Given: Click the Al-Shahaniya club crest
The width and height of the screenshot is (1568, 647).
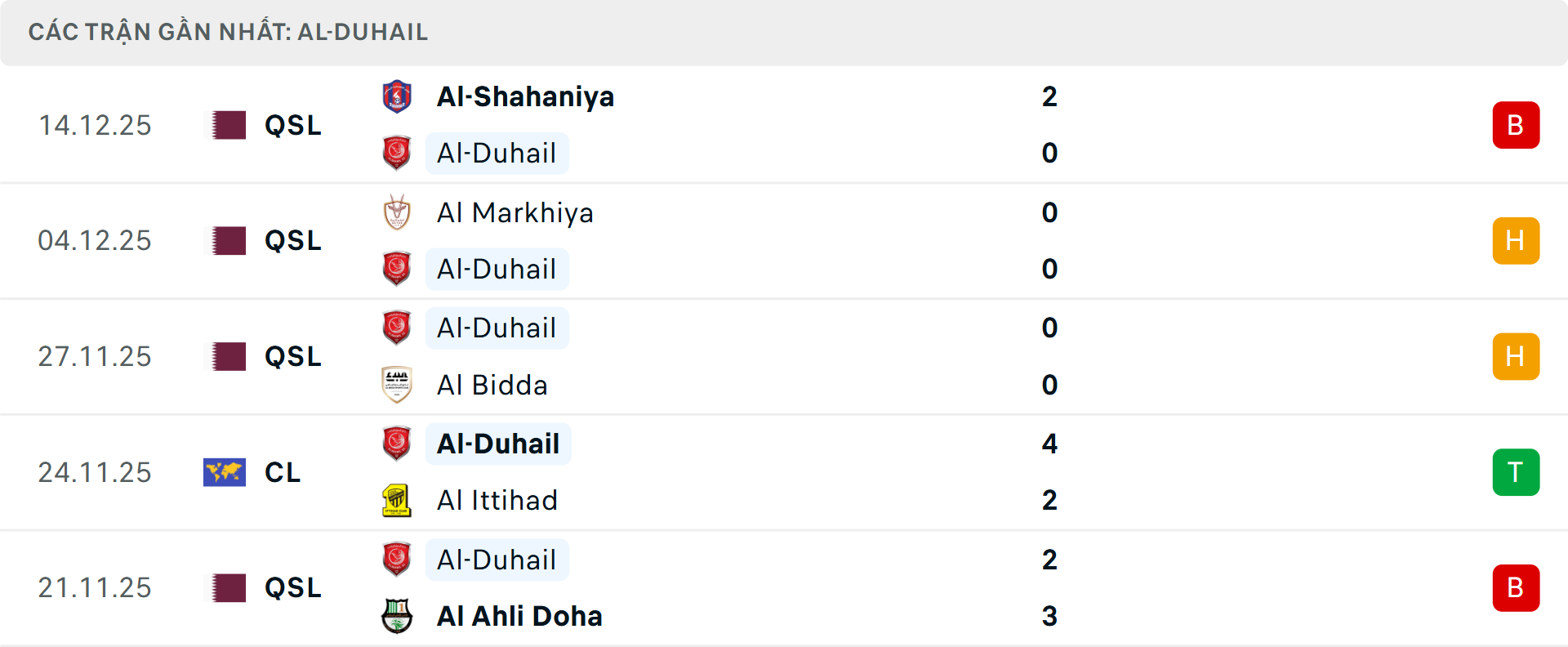Looking at the screenshot, I should (x=397, y=96).
